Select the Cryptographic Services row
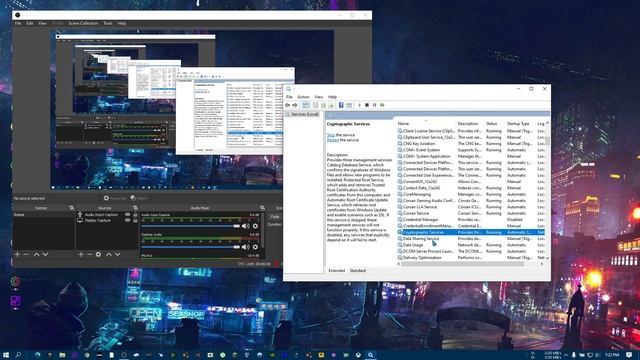Viewport: 640px width, 360px height. click(x=471, y=232)
